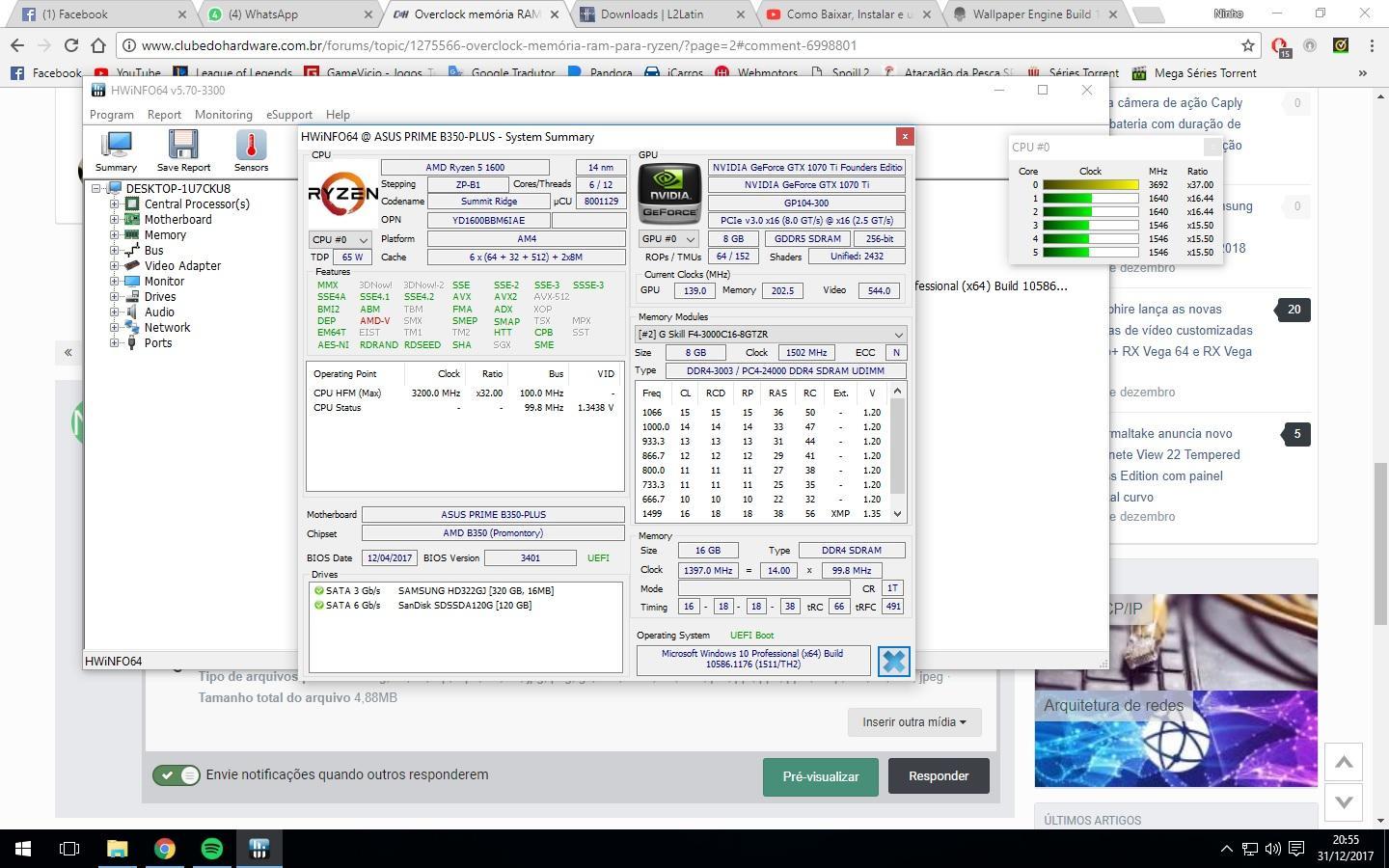This screenshot has height=868, width=1389.
Task: Expand the Motherboard tree node
Action: pos(114,219)
